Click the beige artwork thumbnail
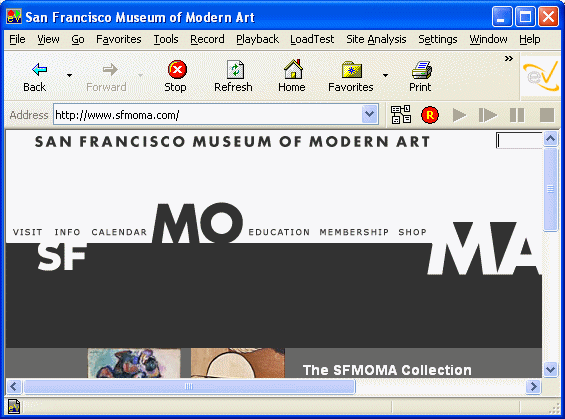 tap(237, 363)
